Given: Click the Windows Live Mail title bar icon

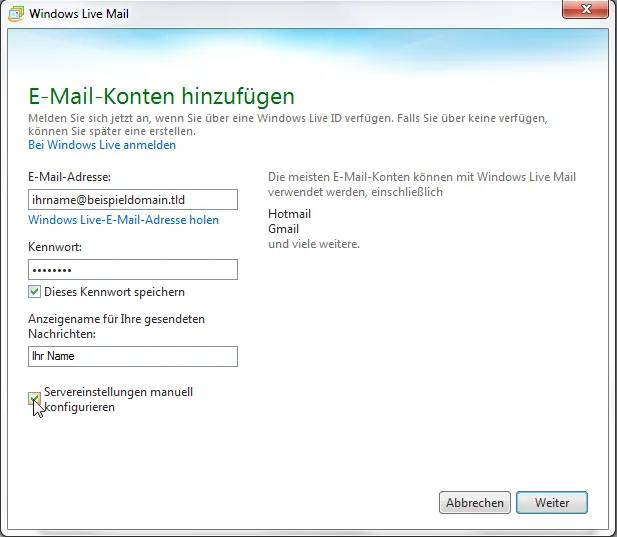Looking at the screenshot, I should (x=16, y=14).
